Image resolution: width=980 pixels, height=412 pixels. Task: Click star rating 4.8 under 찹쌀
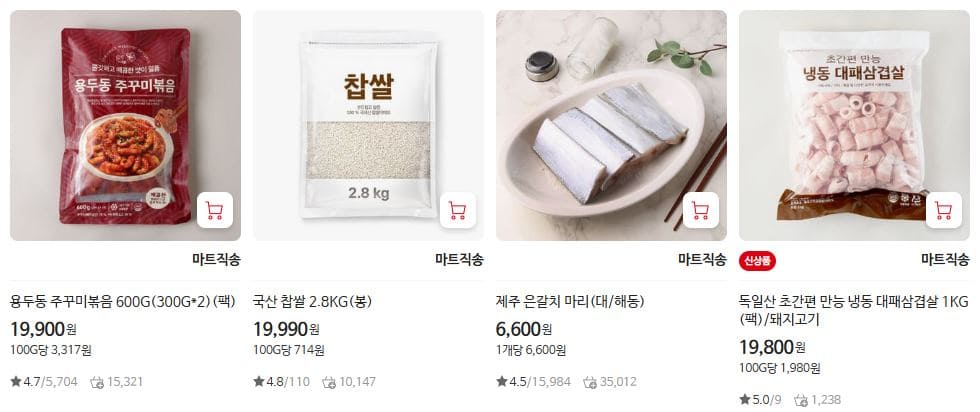click(268, 381)
